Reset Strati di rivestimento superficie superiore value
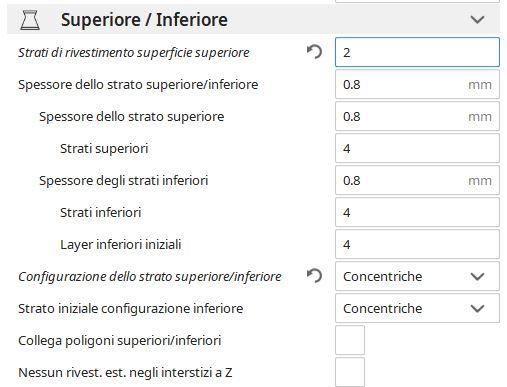 [x=314, y=52]
